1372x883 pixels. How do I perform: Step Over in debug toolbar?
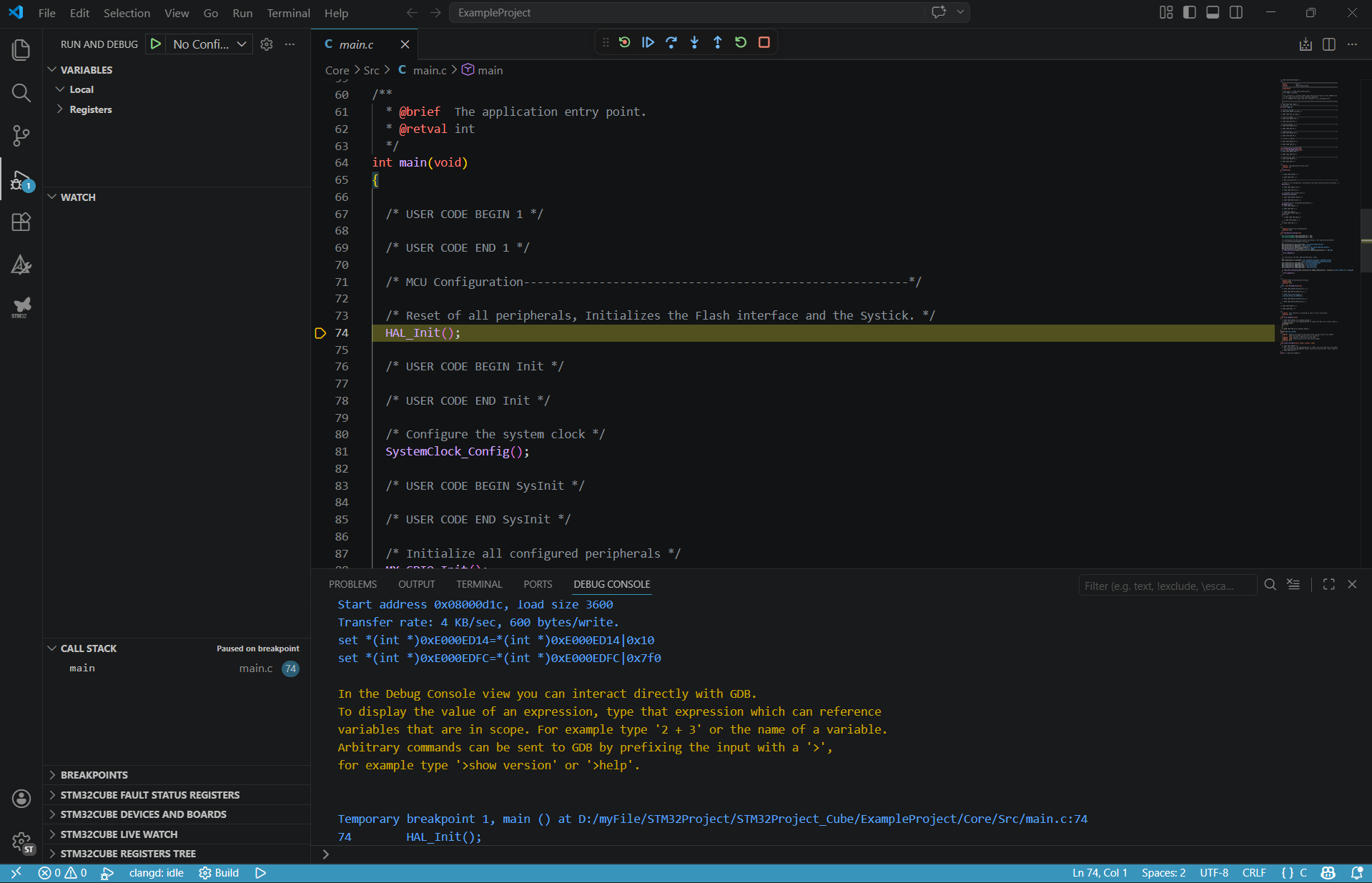[671, 42]
